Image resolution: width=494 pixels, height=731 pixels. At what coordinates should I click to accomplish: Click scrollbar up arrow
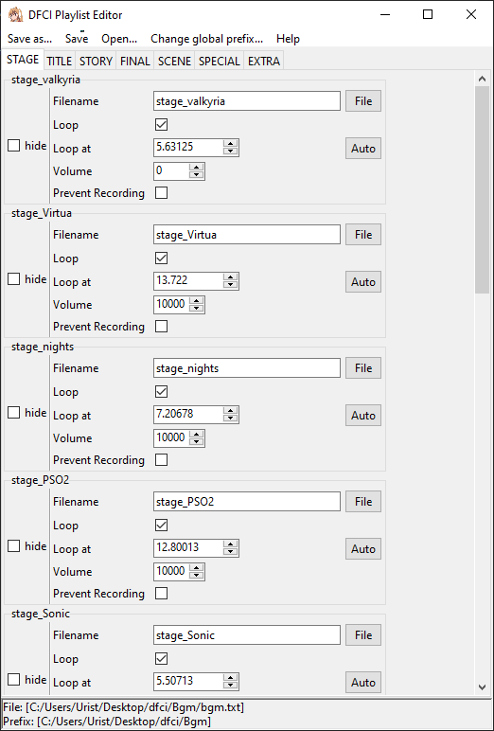pos(482,79)
